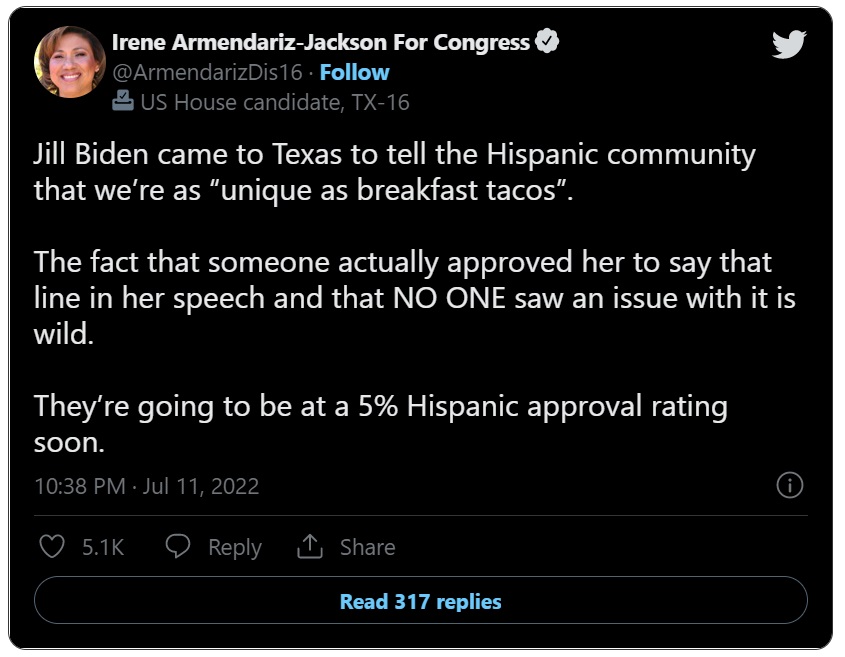Viewport: 845px width, 657px height.
Task: Open Irene Armendariz-Jackson's profile photo
Action: (x=70, y=62)
